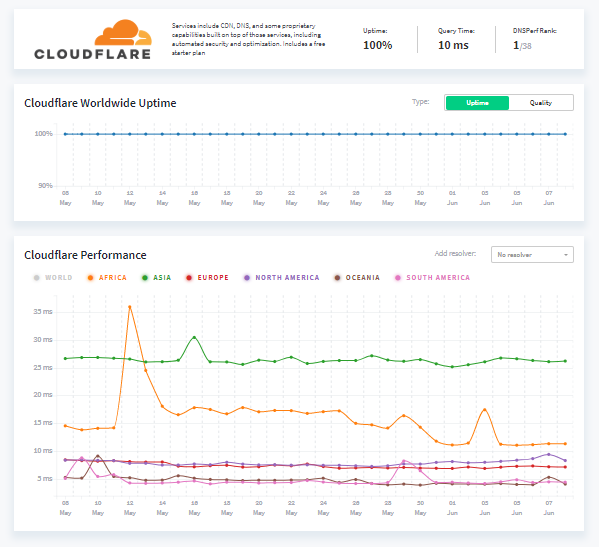599x547 pixels.
Task: Click the 5 ms axis label
Action: coord(45,479)
